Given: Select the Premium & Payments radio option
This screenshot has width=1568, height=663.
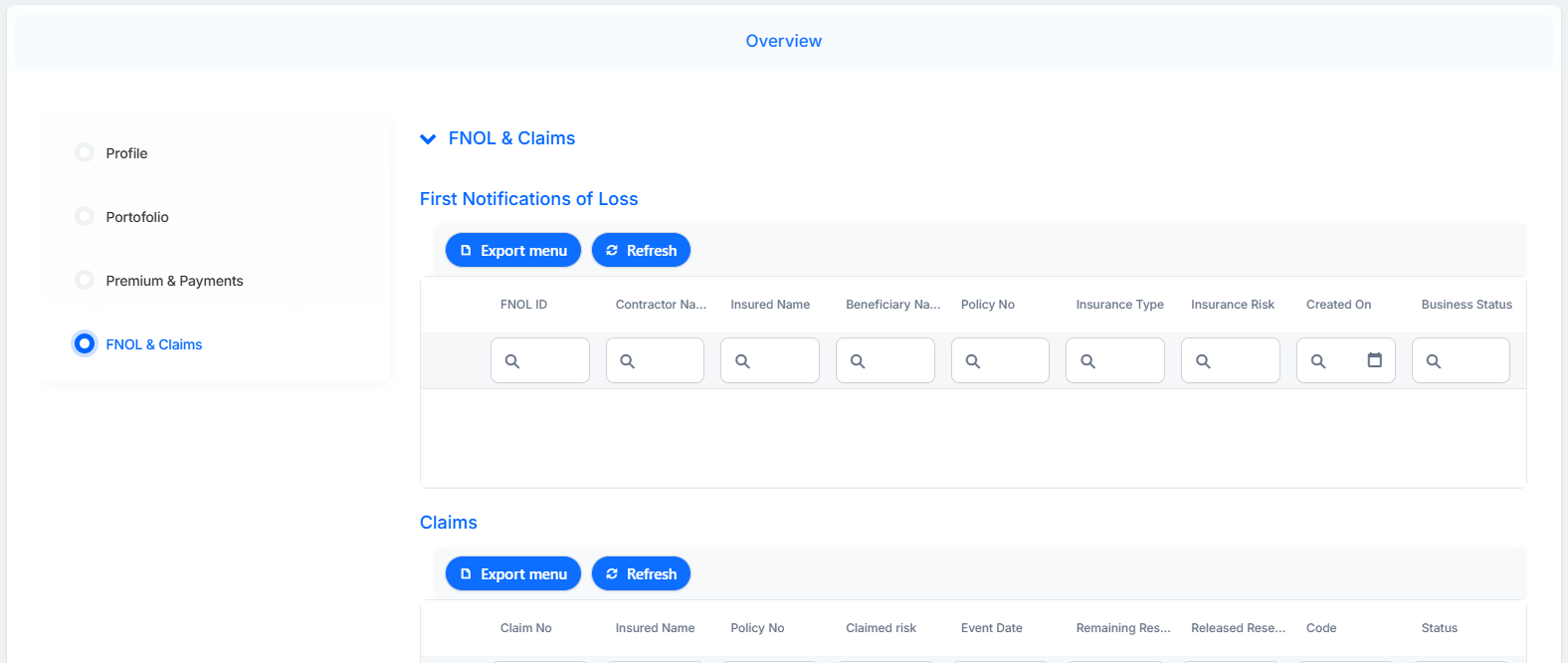Looking at the screenshot, I should tap(85, 280).
